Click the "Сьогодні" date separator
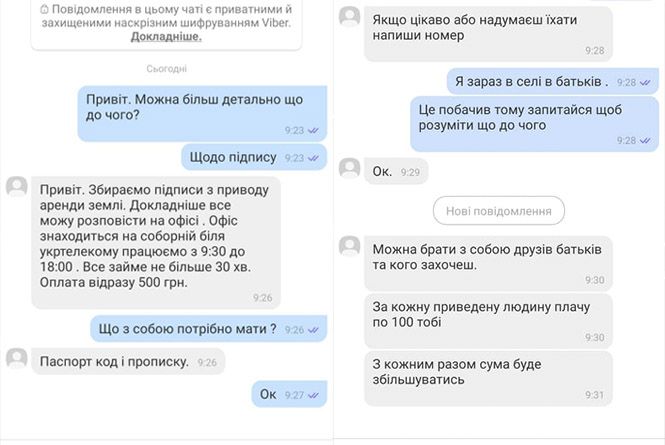Image resolution: width=665 pixels, height=445 pixels. click(x=165, y=69)
